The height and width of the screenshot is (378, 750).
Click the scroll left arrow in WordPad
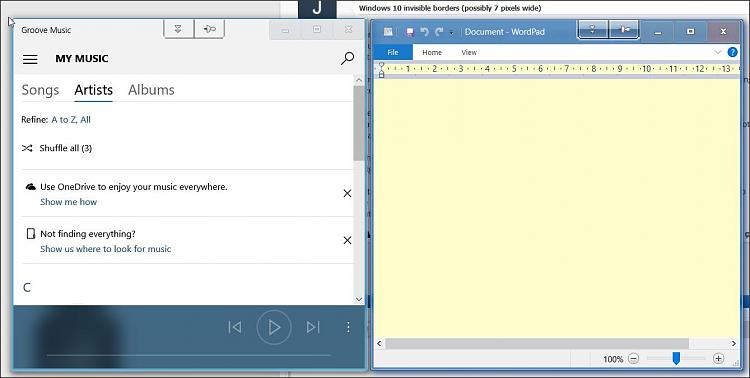click(379, 344)
